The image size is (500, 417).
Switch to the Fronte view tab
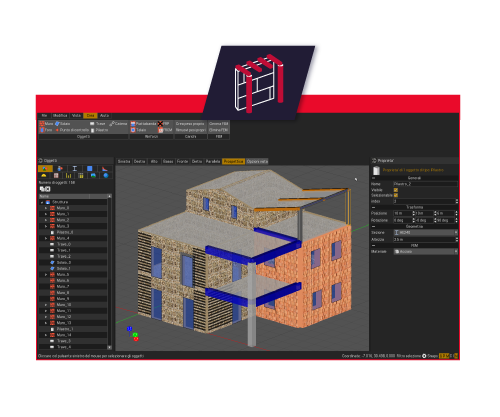(x=182, y=161)
